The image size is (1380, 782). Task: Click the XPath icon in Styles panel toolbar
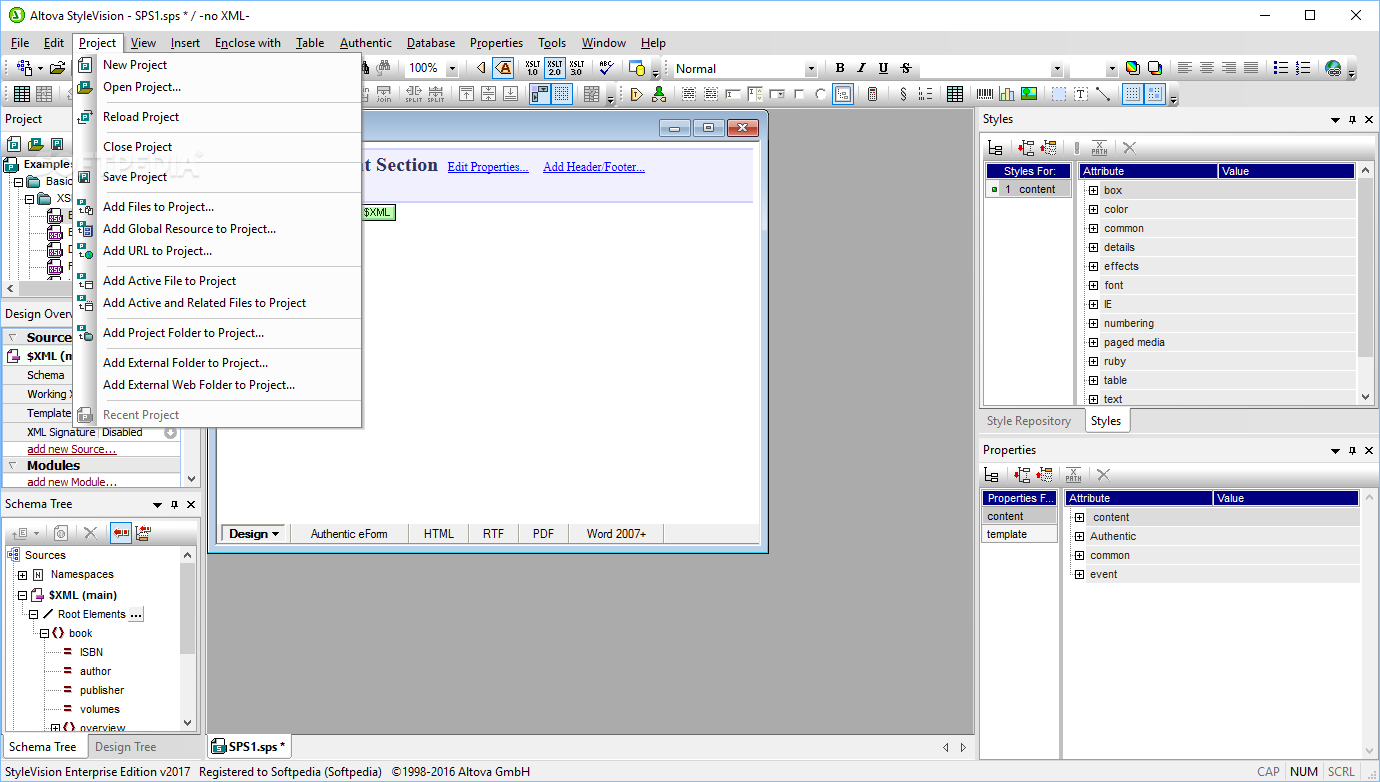(1099, 148)
